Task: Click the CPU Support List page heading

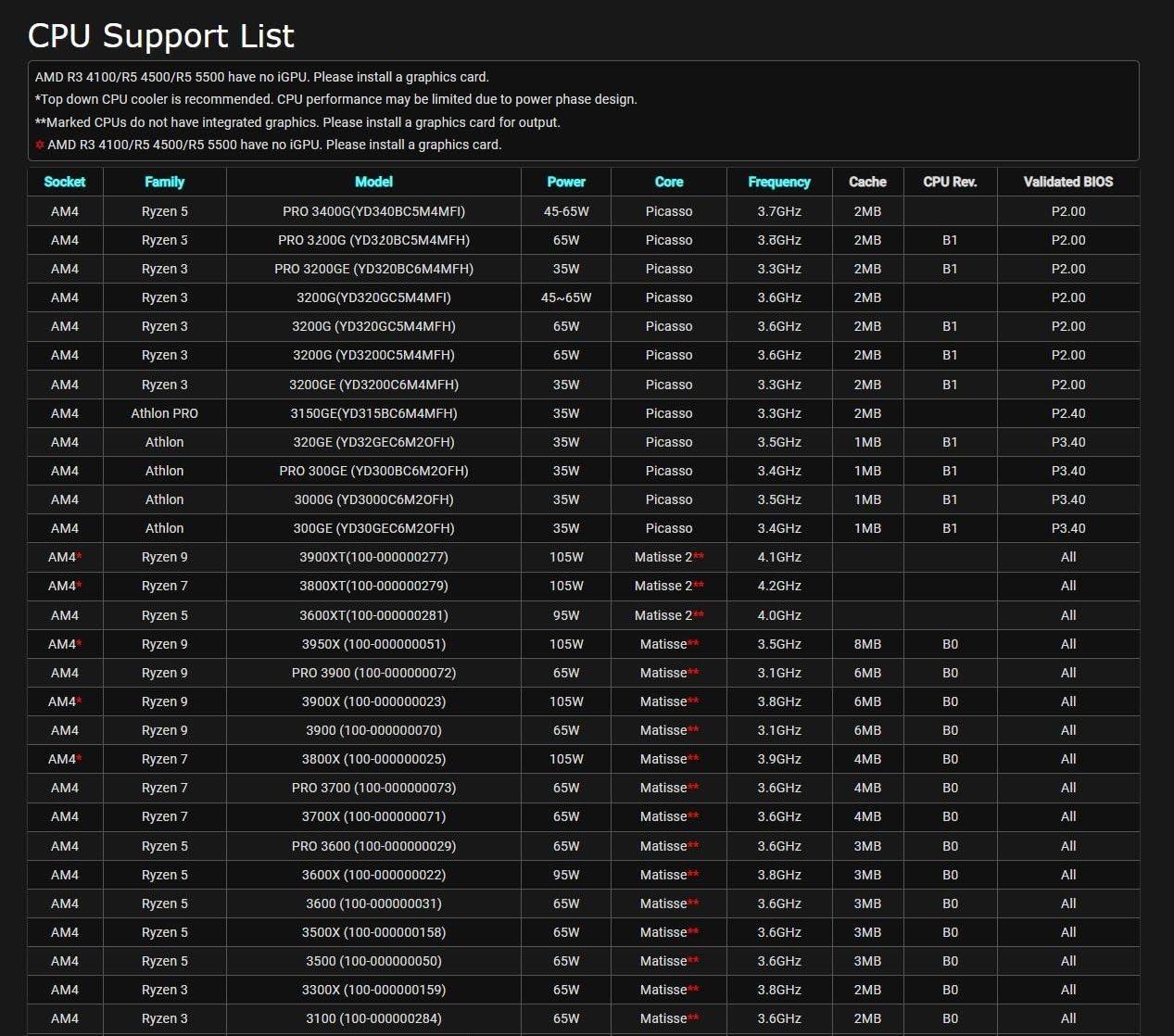Action: (161, 35)
